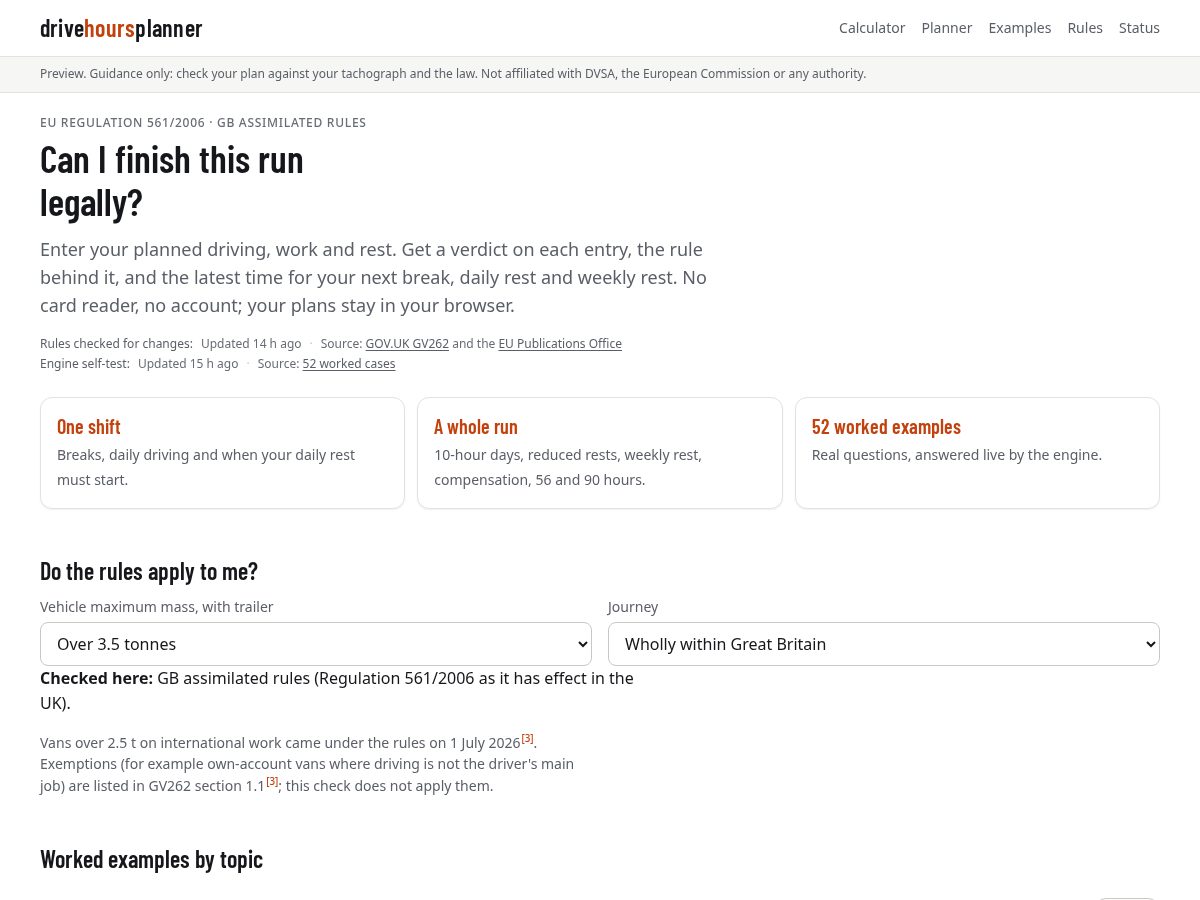
Task: Click the 'Preview. Guidance only' banner text
Action: pos(453,74)
